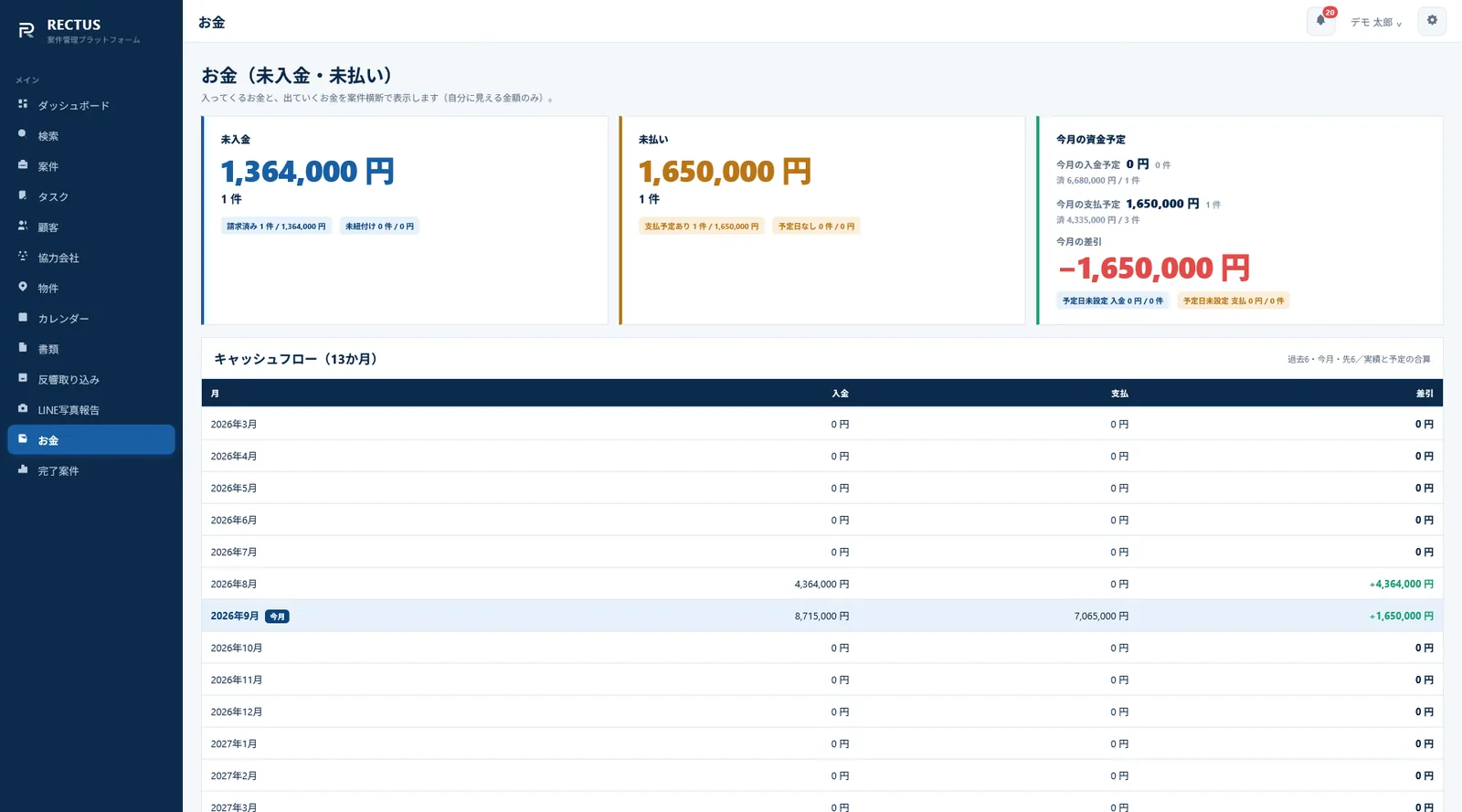Image resolution: width=1462 pixels, height=812 pixels.
Task: Expand the デモ 太郎 user menu
Action: coord(1376,22)
